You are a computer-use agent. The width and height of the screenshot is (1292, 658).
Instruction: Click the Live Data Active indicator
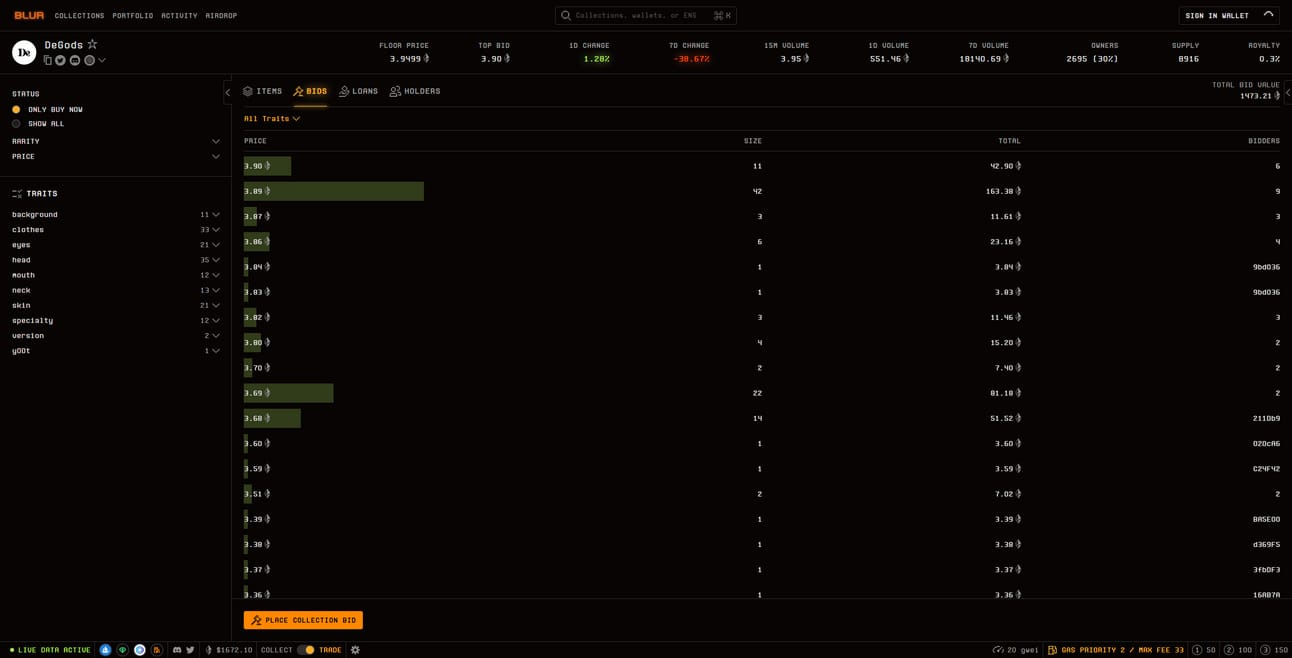50,650
